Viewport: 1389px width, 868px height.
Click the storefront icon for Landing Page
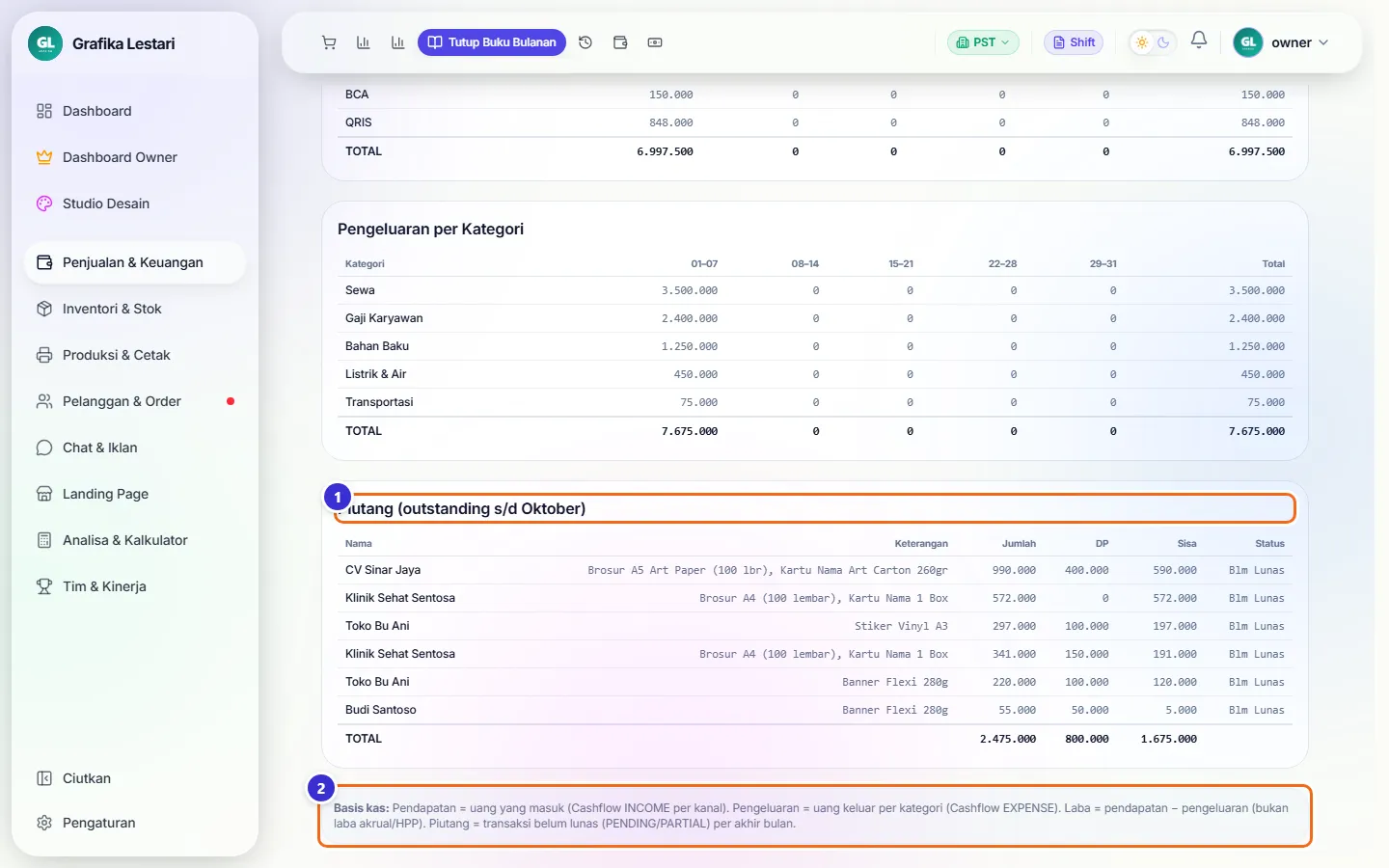point(44,494)
